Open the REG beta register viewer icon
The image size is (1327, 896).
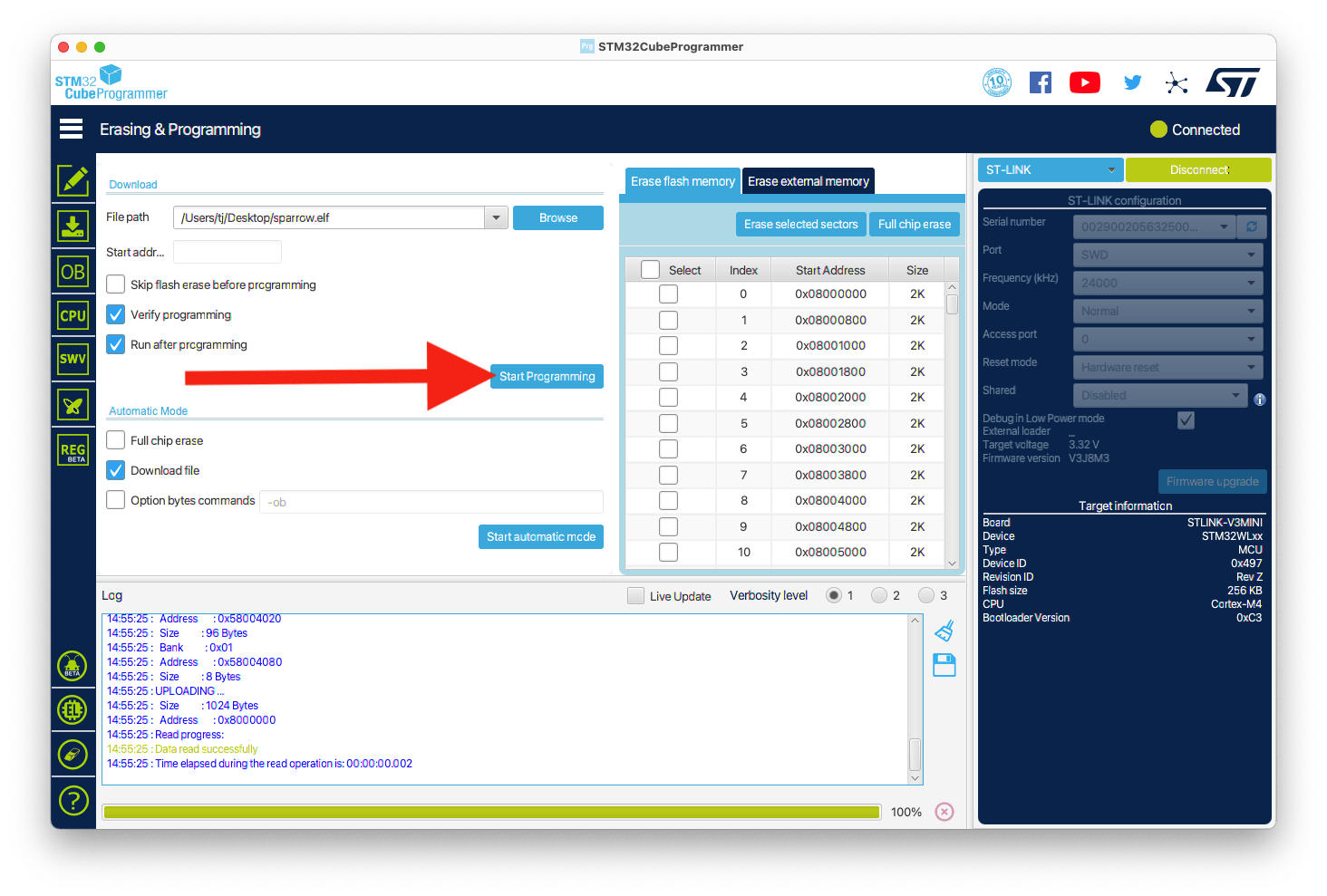click(x=73, y=450)
